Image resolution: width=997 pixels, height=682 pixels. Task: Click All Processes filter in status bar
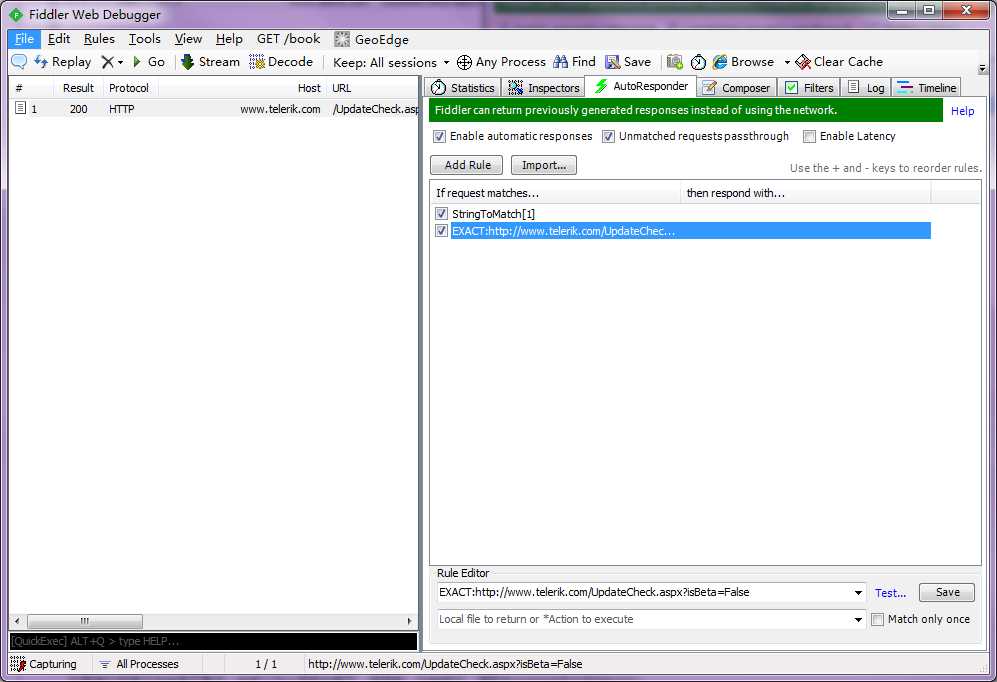[139, 664]
